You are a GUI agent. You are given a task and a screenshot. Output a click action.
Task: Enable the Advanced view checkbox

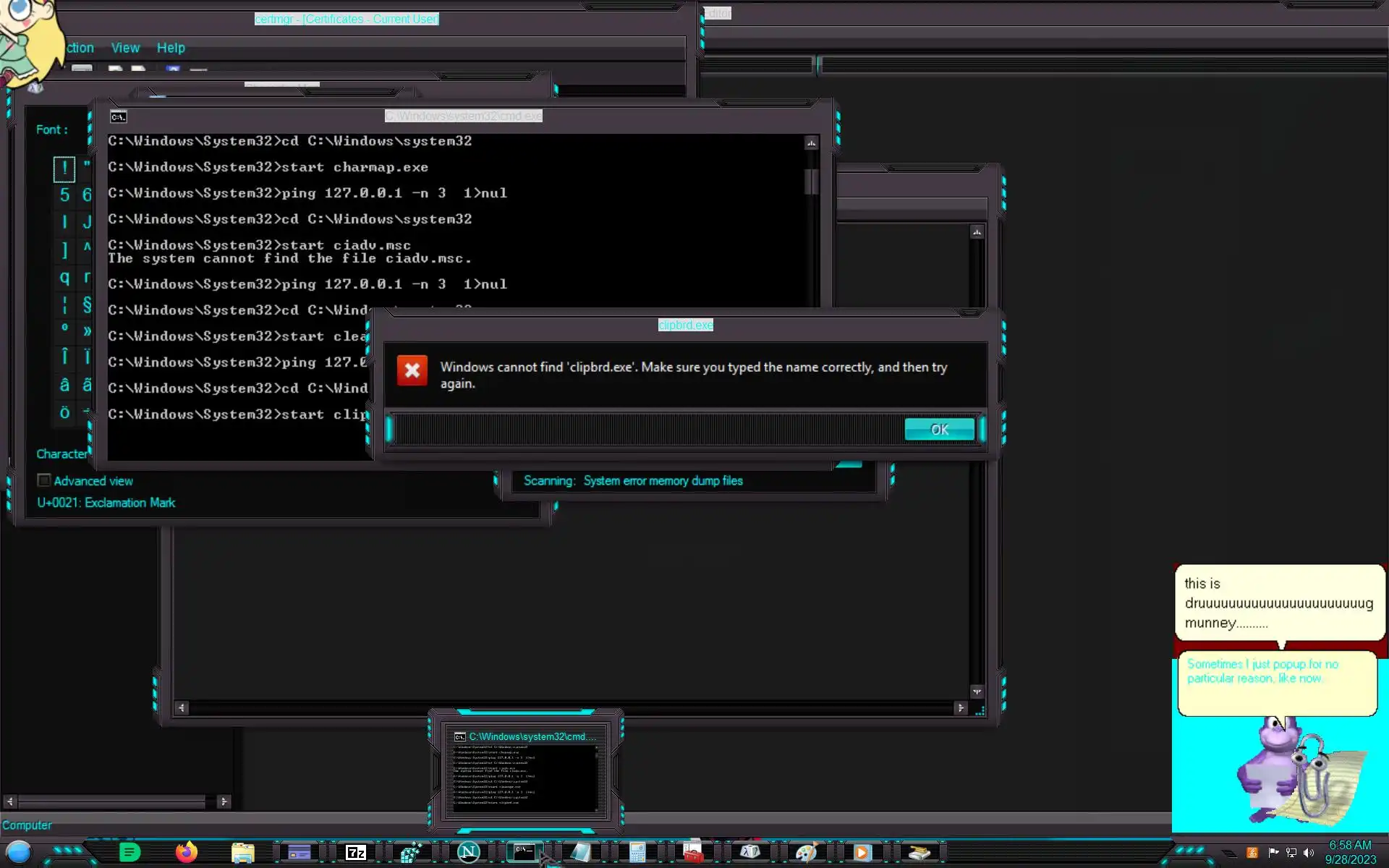coord(44,480)
